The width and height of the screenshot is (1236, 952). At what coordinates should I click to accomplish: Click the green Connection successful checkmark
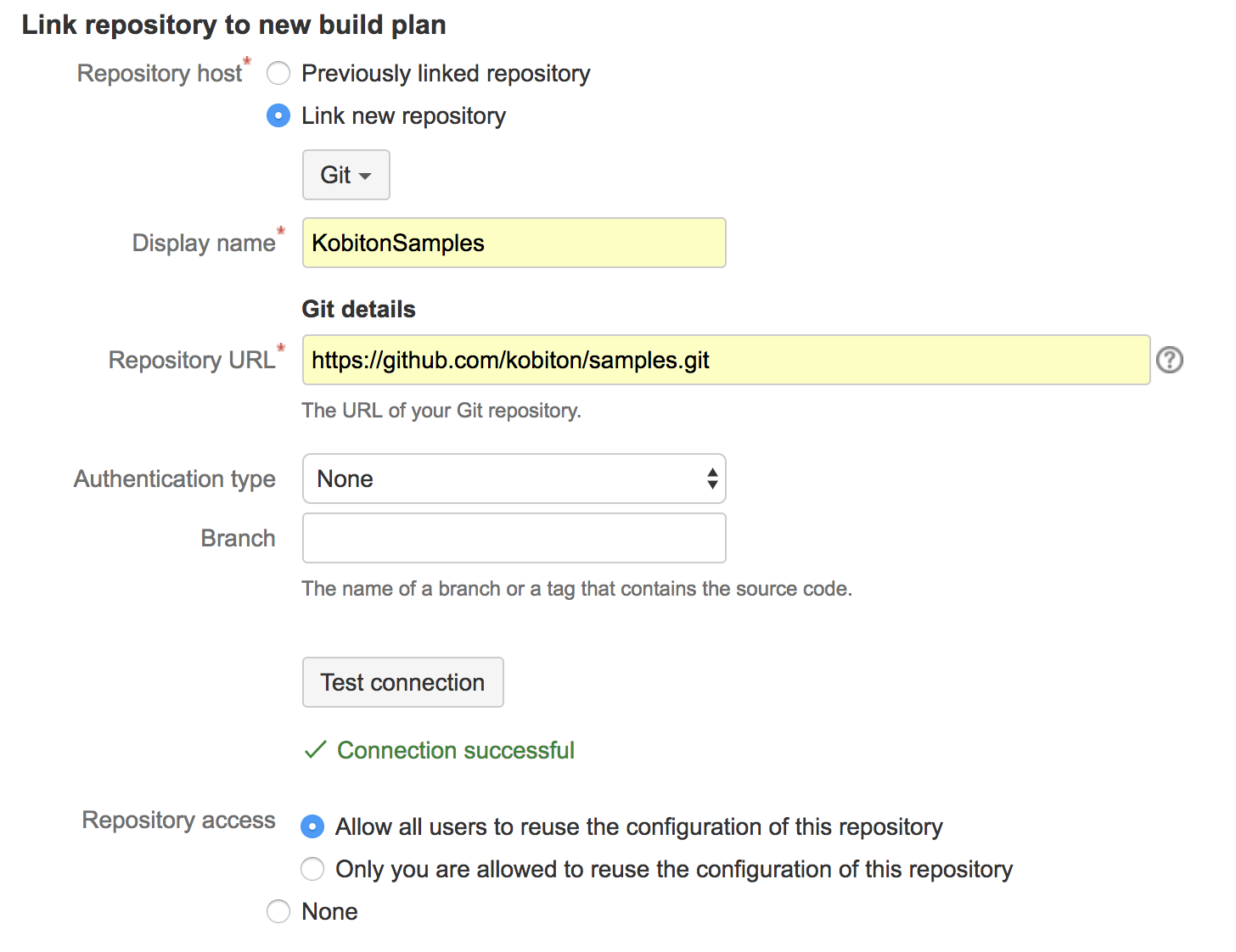pyautogui.click(x=315, y=750)
